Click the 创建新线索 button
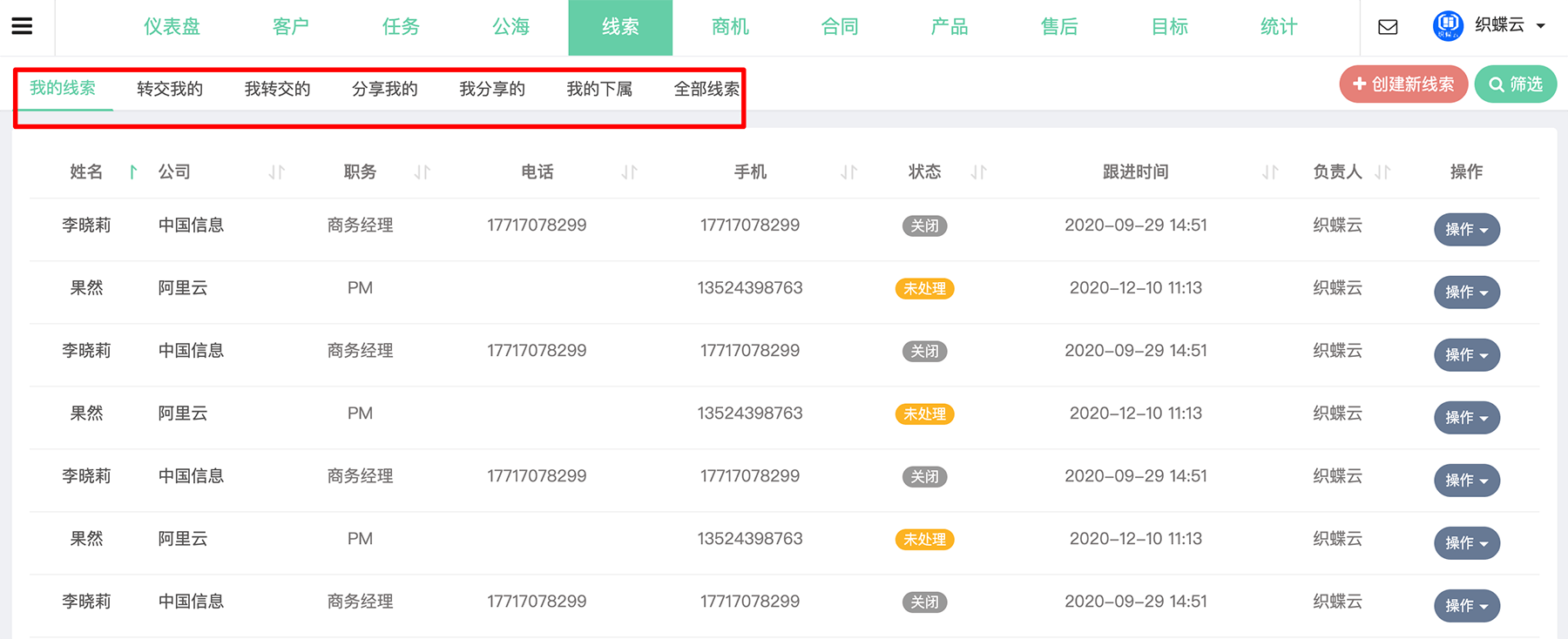1568x639 pixels. [x=1403, y=84]
